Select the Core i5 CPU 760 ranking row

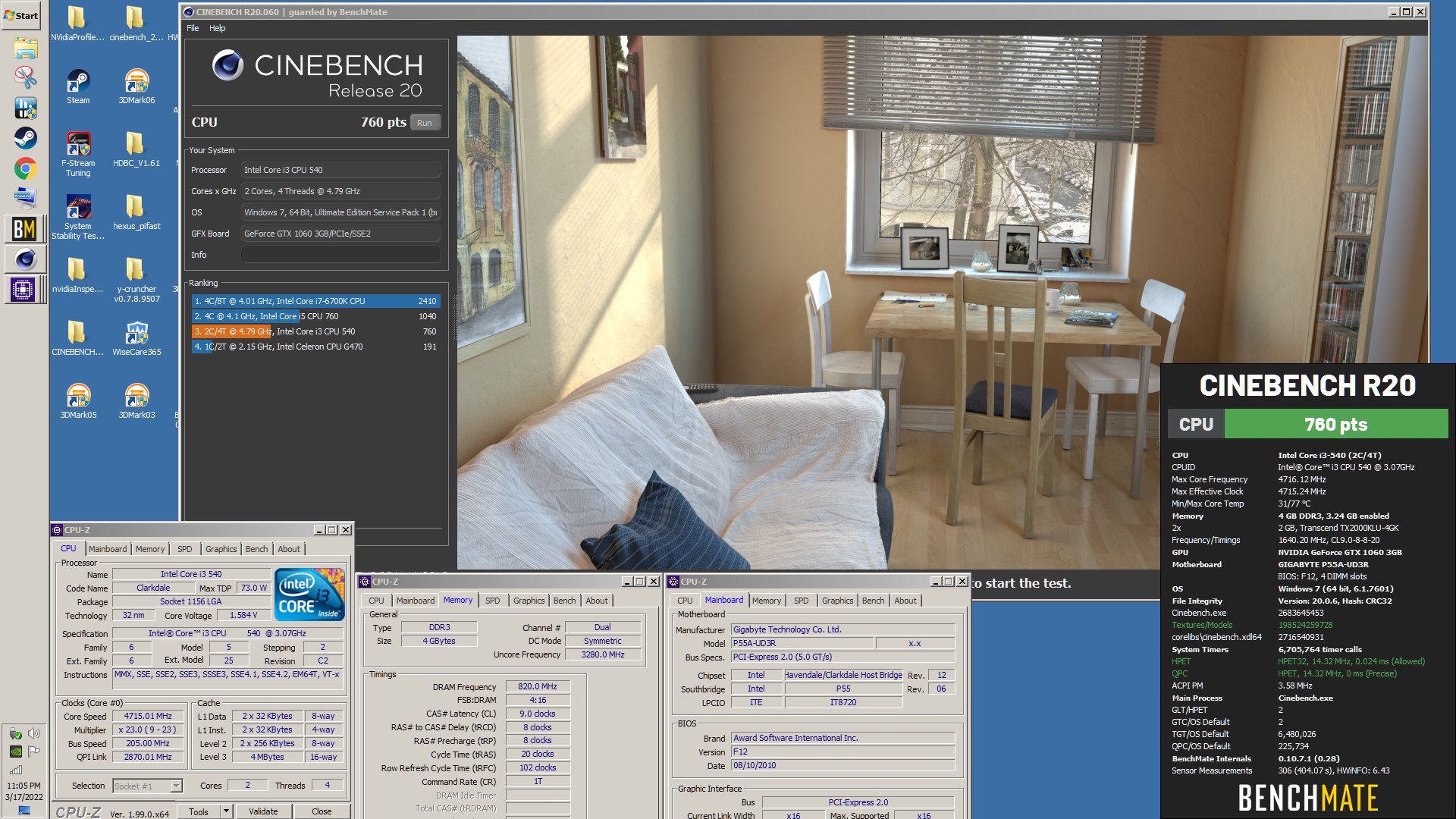point(315,316)
